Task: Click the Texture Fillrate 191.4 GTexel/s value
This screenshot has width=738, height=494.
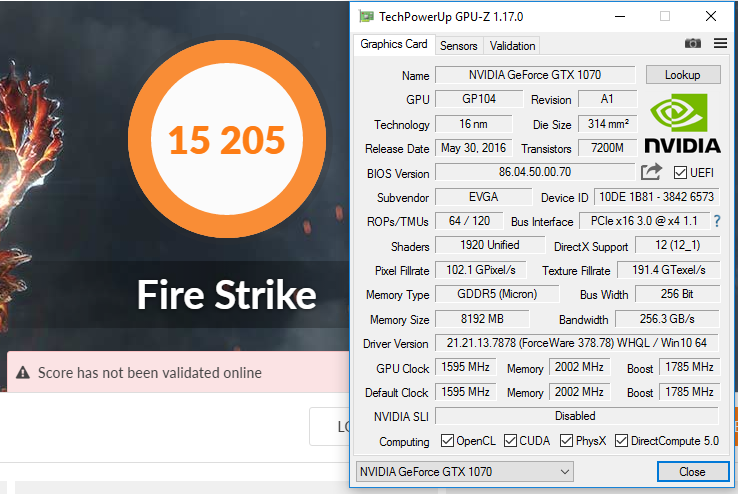Action: 668,270
